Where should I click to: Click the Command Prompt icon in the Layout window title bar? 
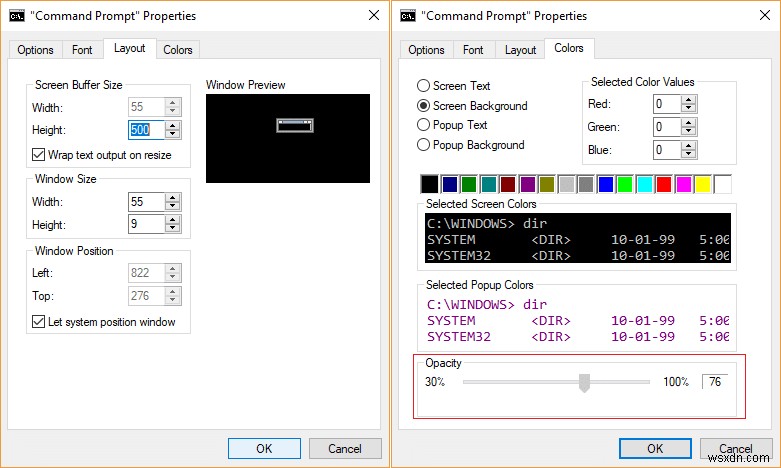[16, 16]
